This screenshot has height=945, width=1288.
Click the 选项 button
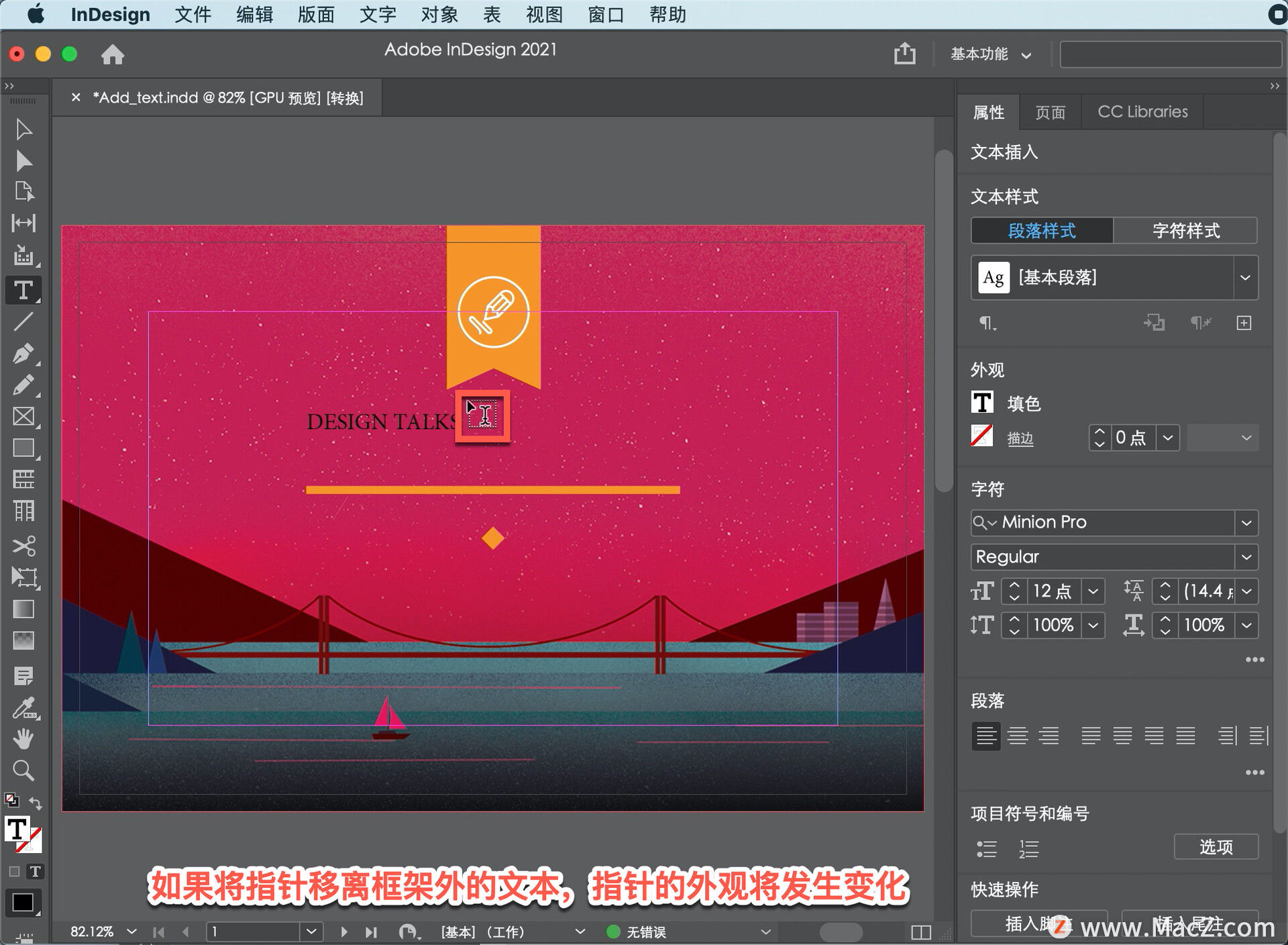tap(1216, 847)
